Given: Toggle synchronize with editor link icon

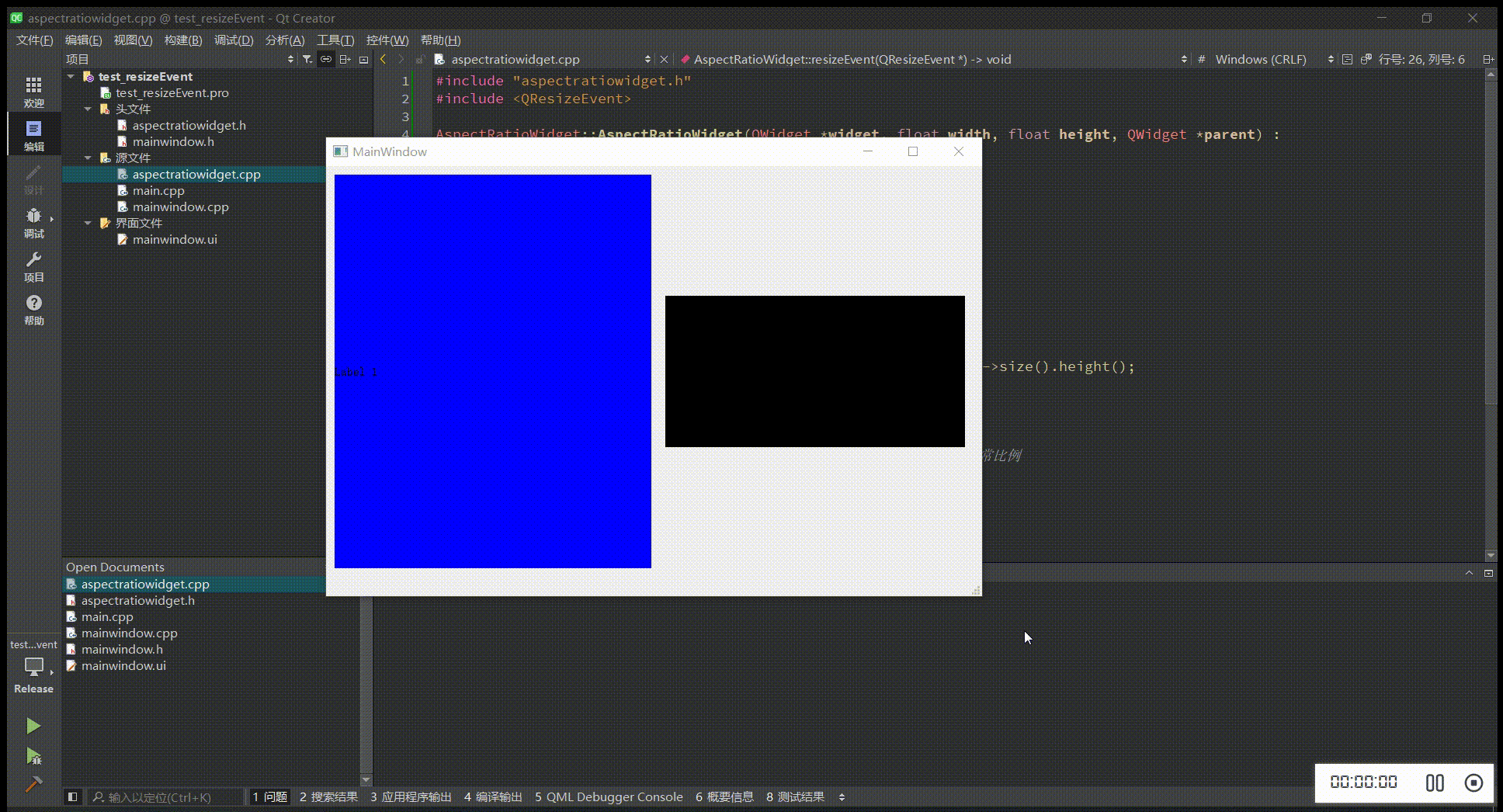Looking at the screenshot, I should pyautogui.click(x=326, y=59).
